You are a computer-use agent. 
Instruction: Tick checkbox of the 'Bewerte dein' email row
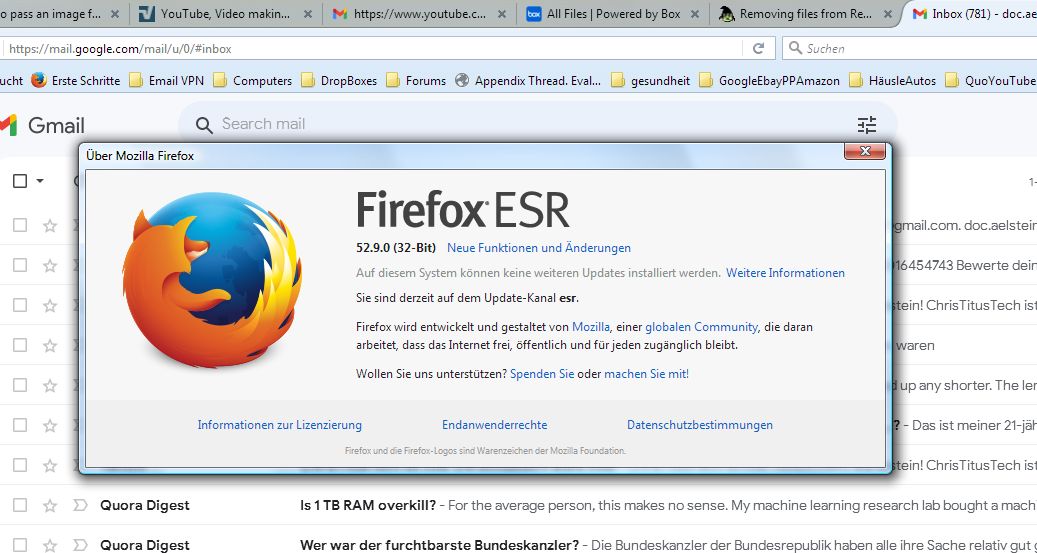tap(20, 265)
